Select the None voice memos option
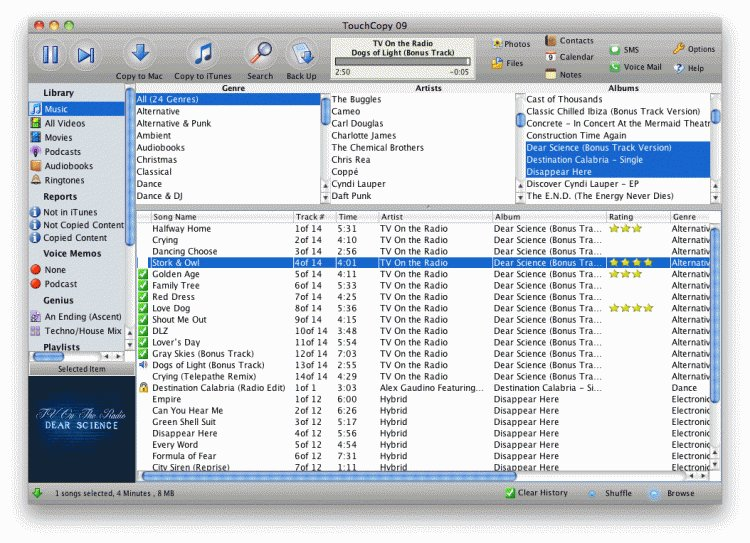The width and height of the screenshot is (750, 543). (x=55, y=270)
